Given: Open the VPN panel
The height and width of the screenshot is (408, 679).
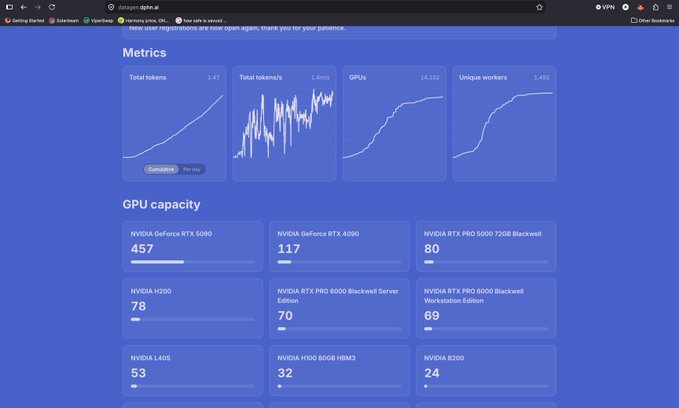Looking at the screenshot, I should click(x=605, y=7).
